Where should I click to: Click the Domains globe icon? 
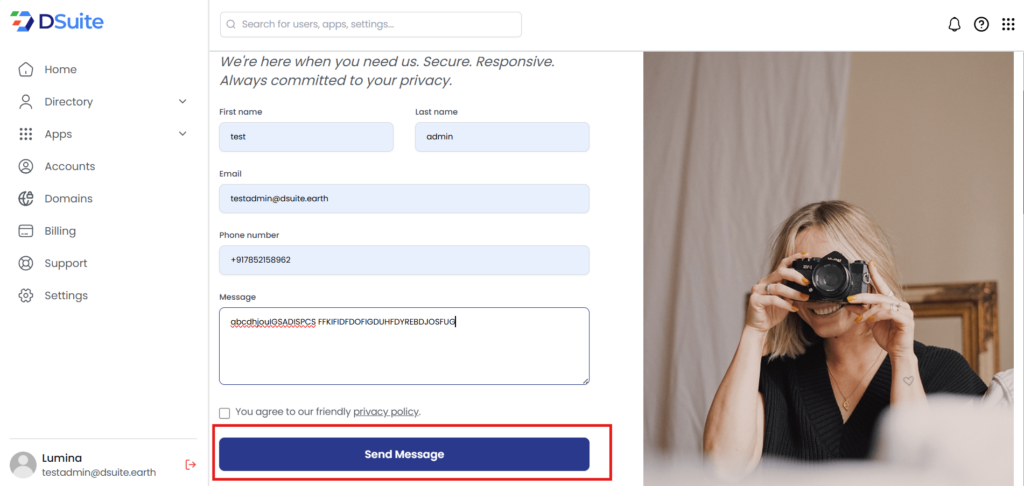(26, 199)
